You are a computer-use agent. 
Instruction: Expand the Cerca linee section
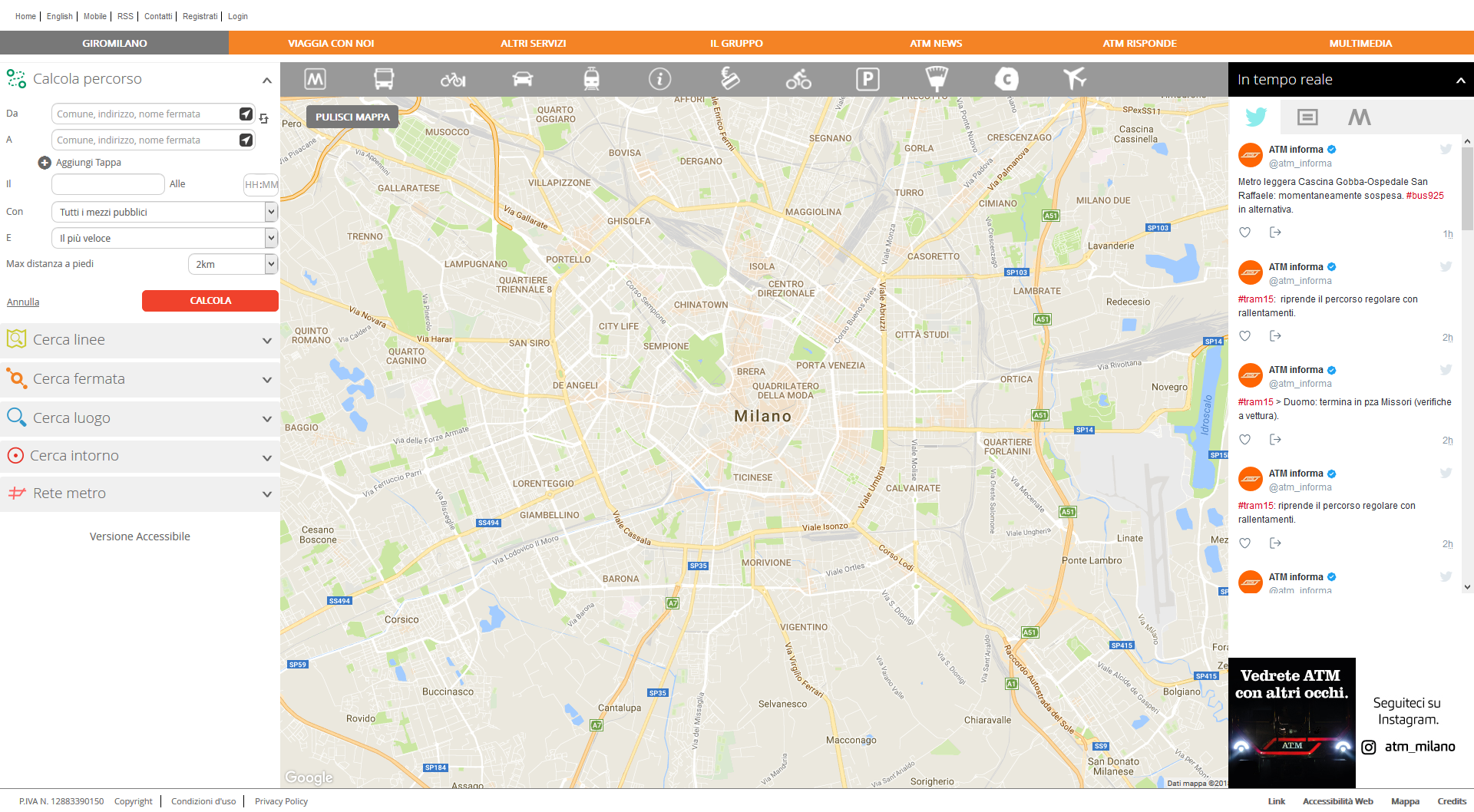[x=139, y=340]
